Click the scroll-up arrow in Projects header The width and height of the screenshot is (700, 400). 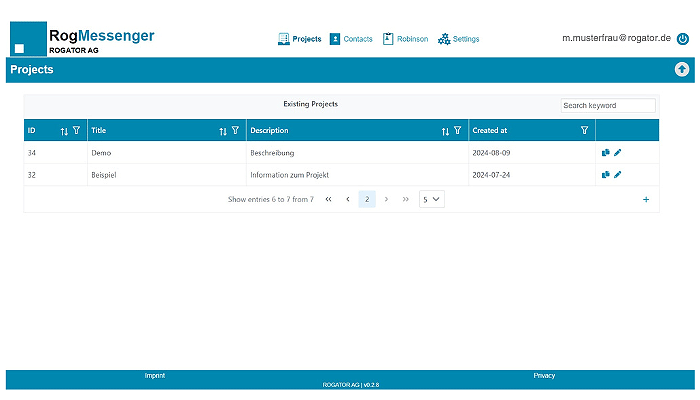pos(682,70)
